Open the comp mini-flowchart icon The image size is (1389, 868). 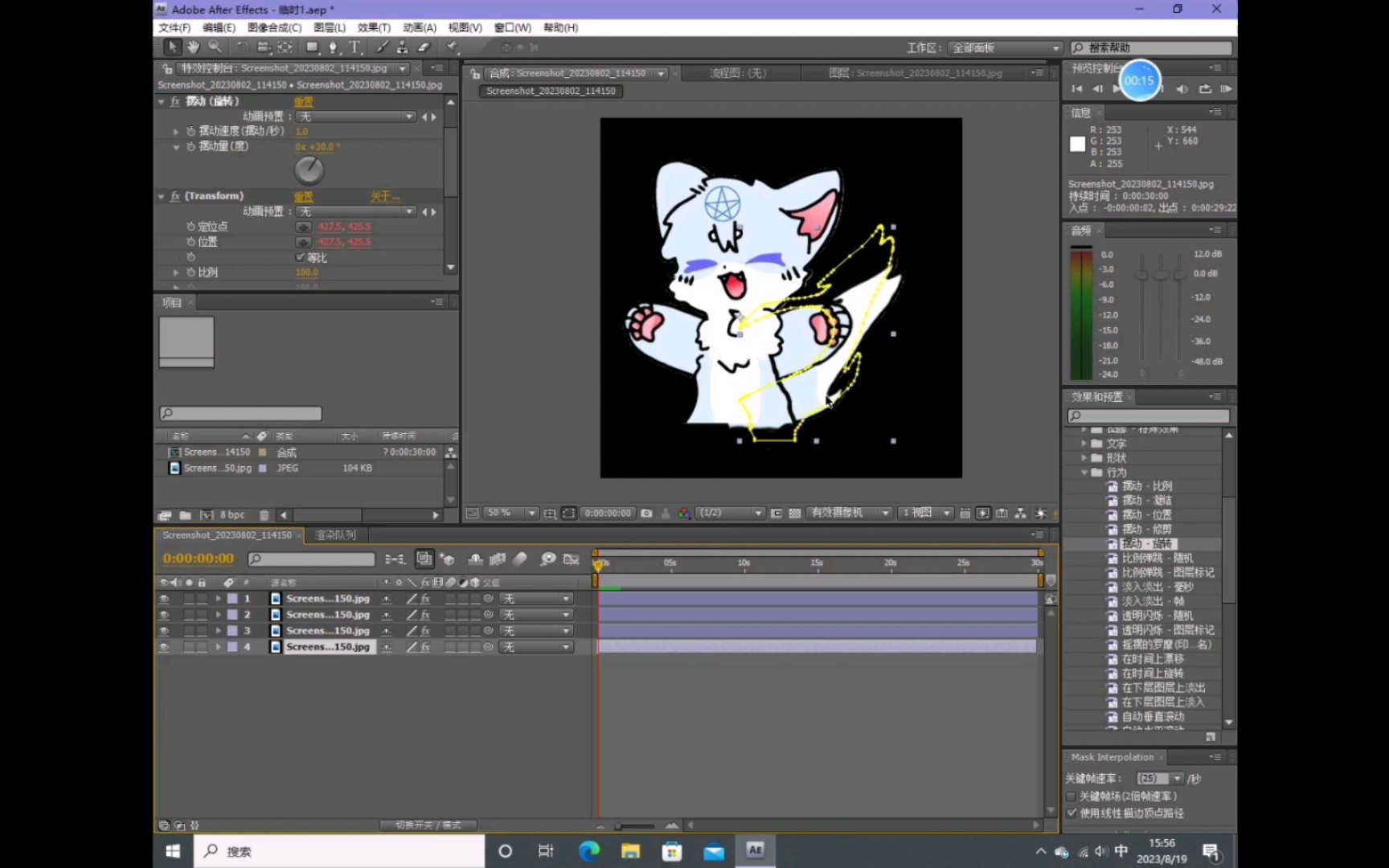click(395, 559)
